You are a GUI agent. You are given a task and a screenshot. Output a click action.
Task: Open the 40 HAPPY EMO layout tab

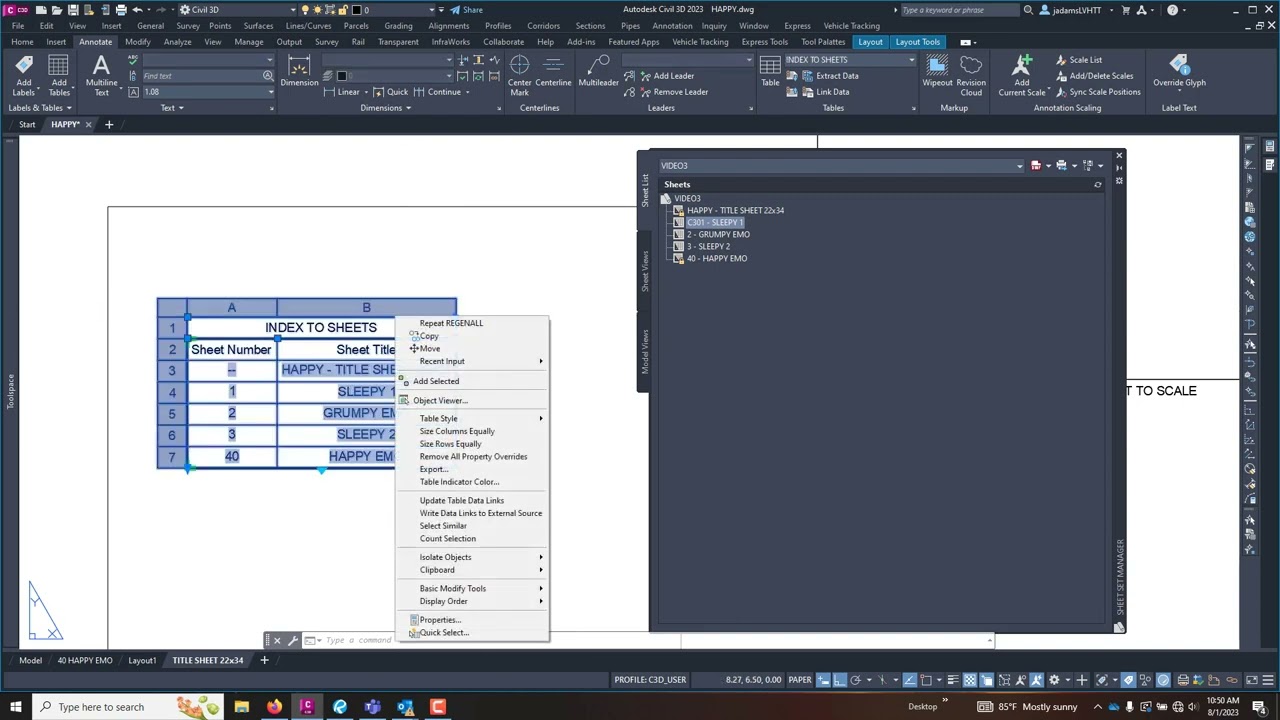click(85, 660)
